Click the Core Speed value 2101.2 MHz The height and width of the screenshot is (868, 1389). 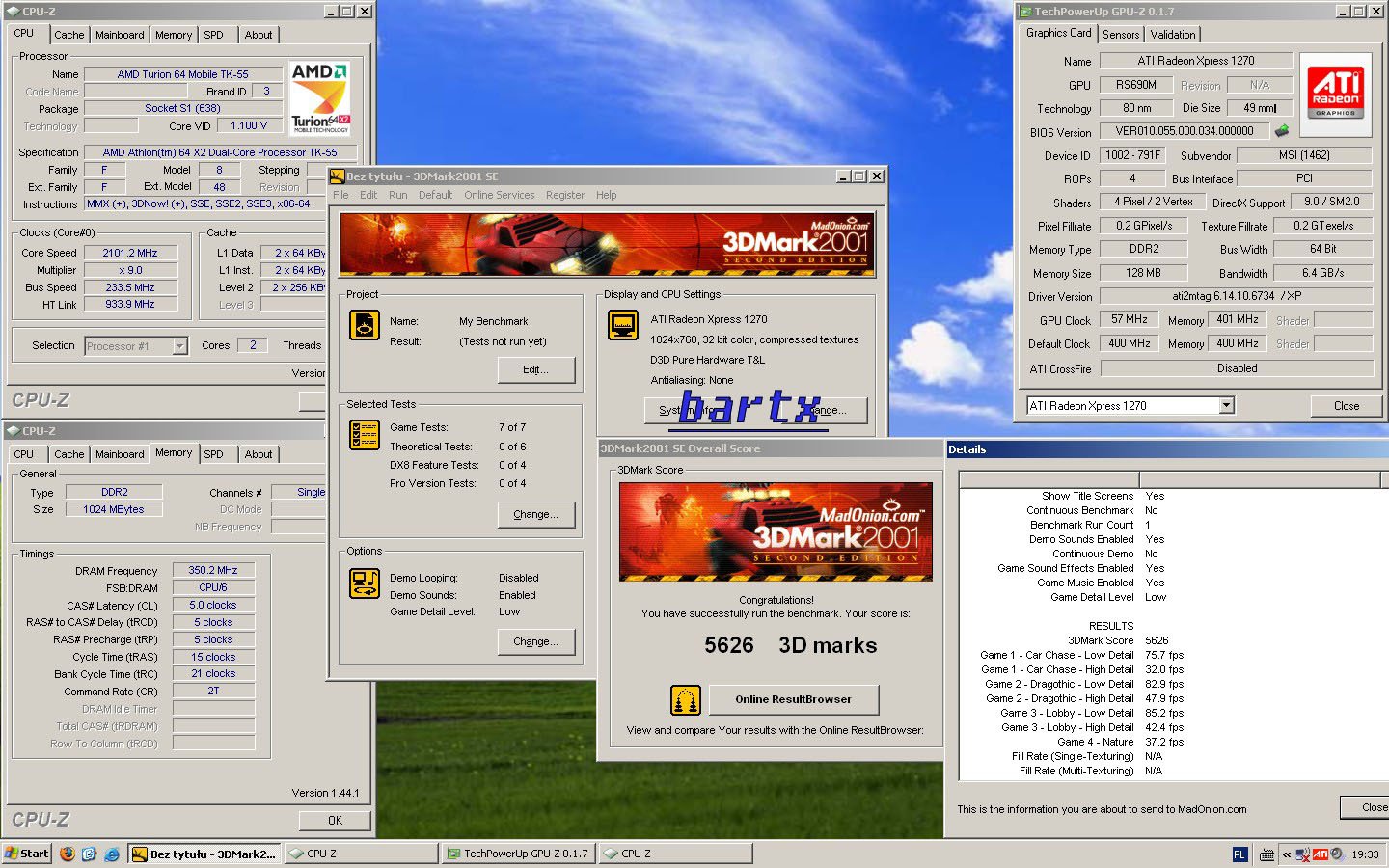(x=130, y=253)
